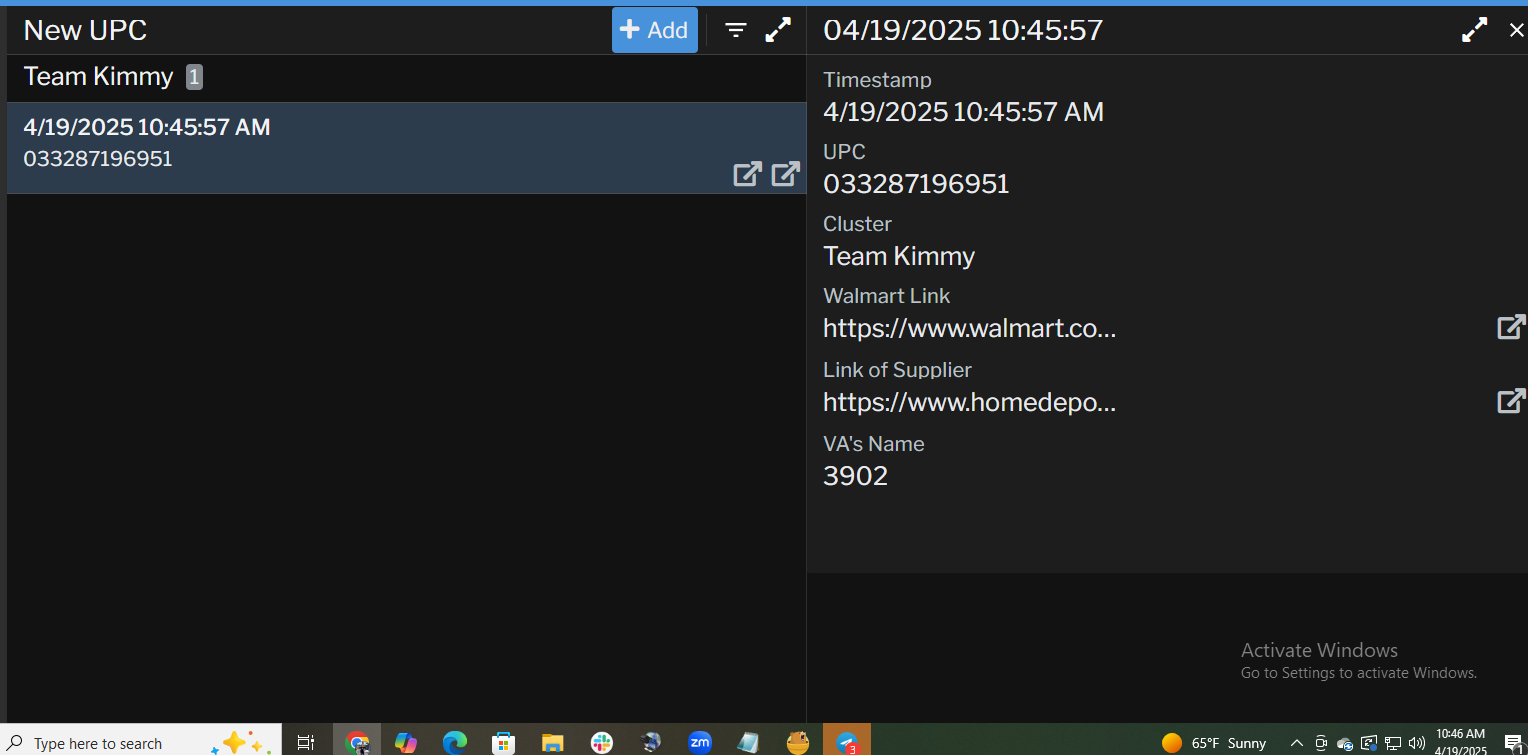
Task: Open File Explorer from the taskbar
Action: coord(552,742)
